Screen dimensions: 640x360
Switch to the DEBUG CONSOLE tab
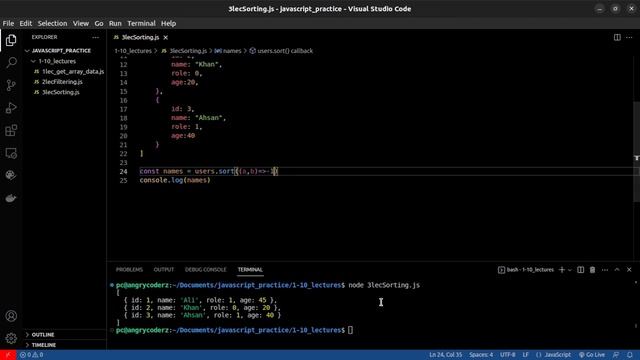(x=205, y=270)
